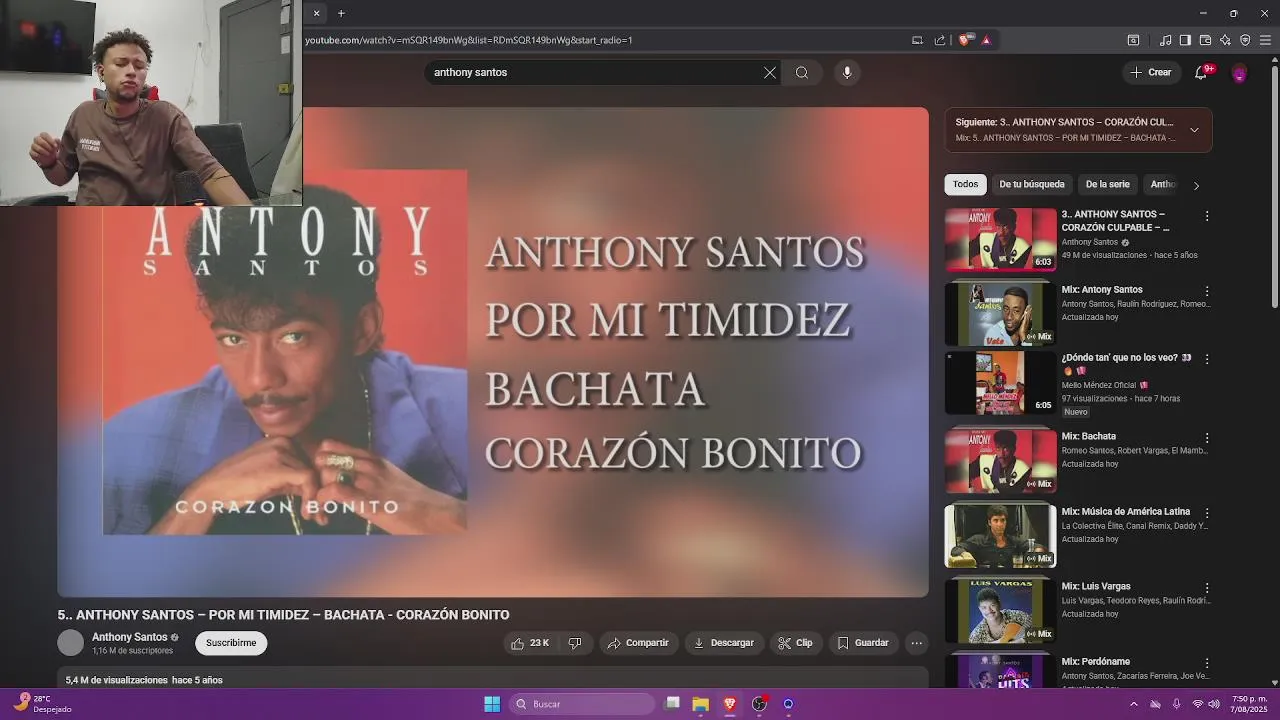This screenshot has height=720, width=1280.
Task: Open Brave browser from the taskbar
Action: coord(730,704)
